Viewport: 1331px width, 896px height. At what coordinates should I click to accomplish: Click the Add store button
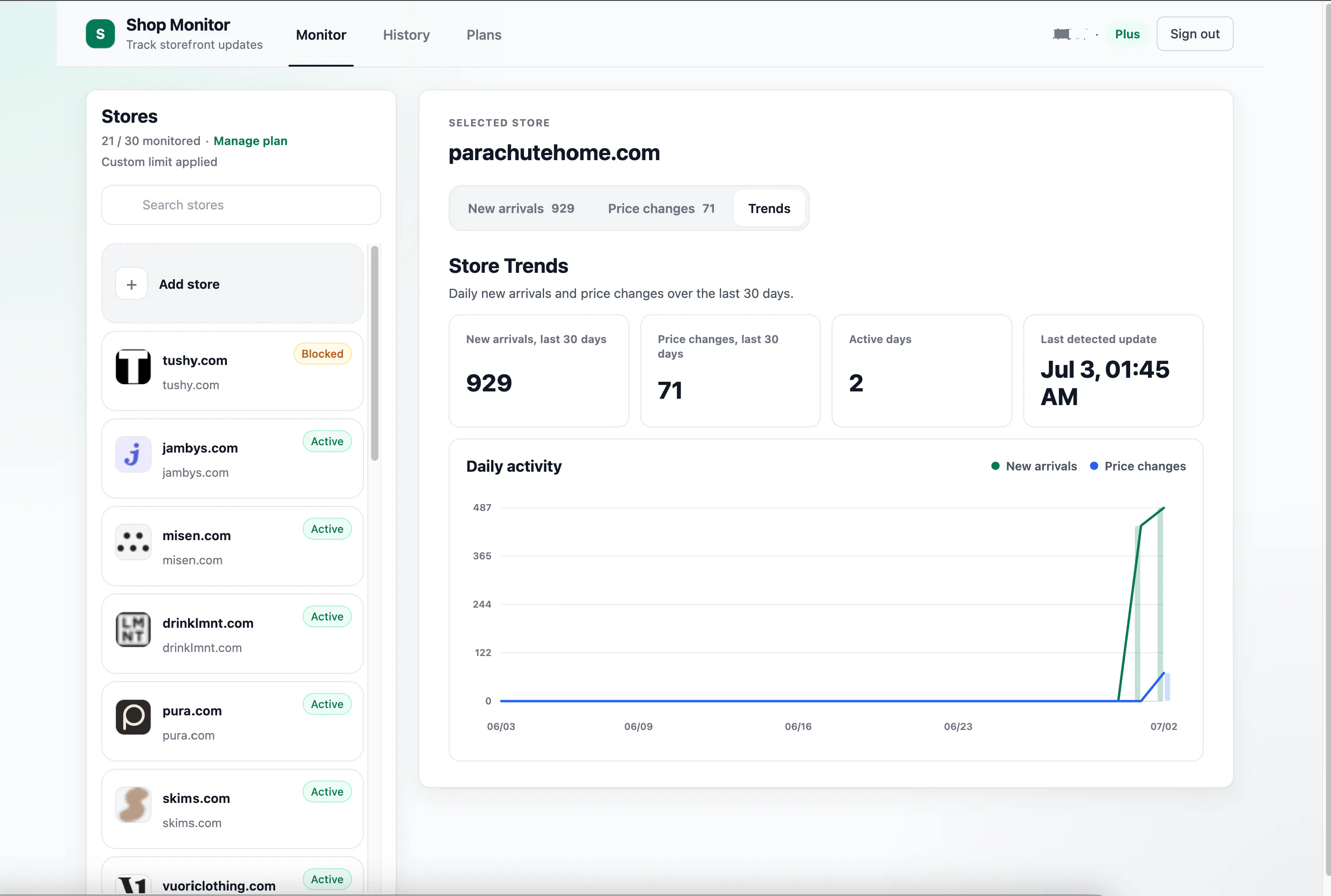[x=232, y=283]
